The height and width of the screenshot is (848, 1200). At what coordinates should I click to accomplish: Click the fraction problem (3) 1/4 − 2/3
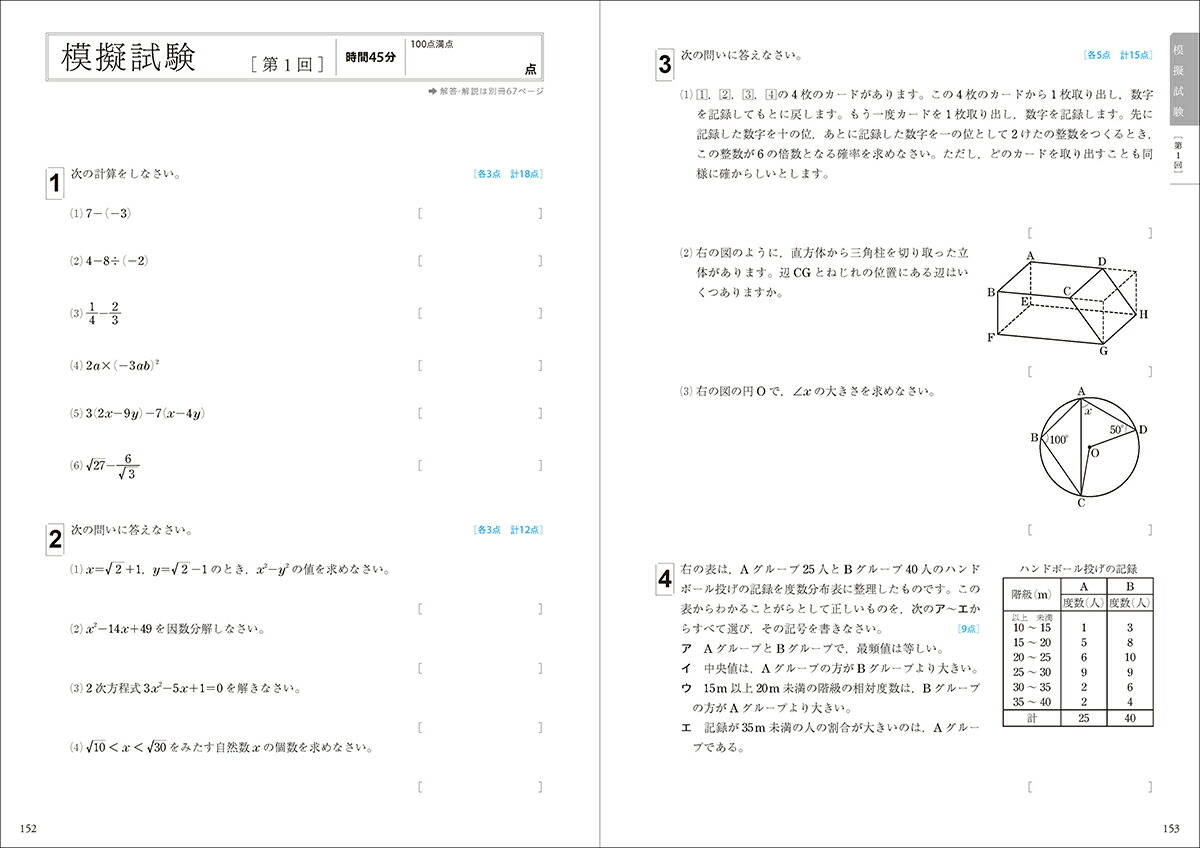click(96, 312)
